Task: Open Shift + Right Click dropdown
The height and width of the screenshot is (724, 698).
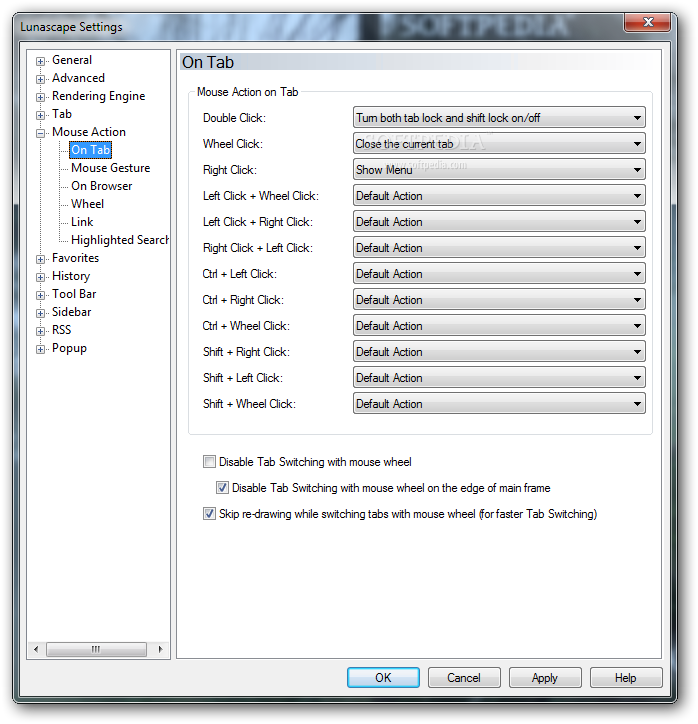Action: (x=499, y=352)
